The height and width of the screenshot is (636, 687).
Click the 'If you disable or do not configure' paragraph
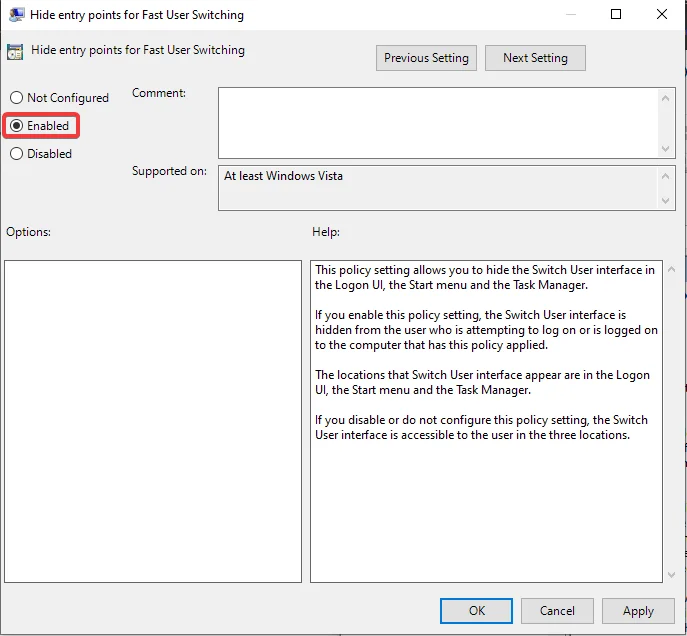click(481, 427)
